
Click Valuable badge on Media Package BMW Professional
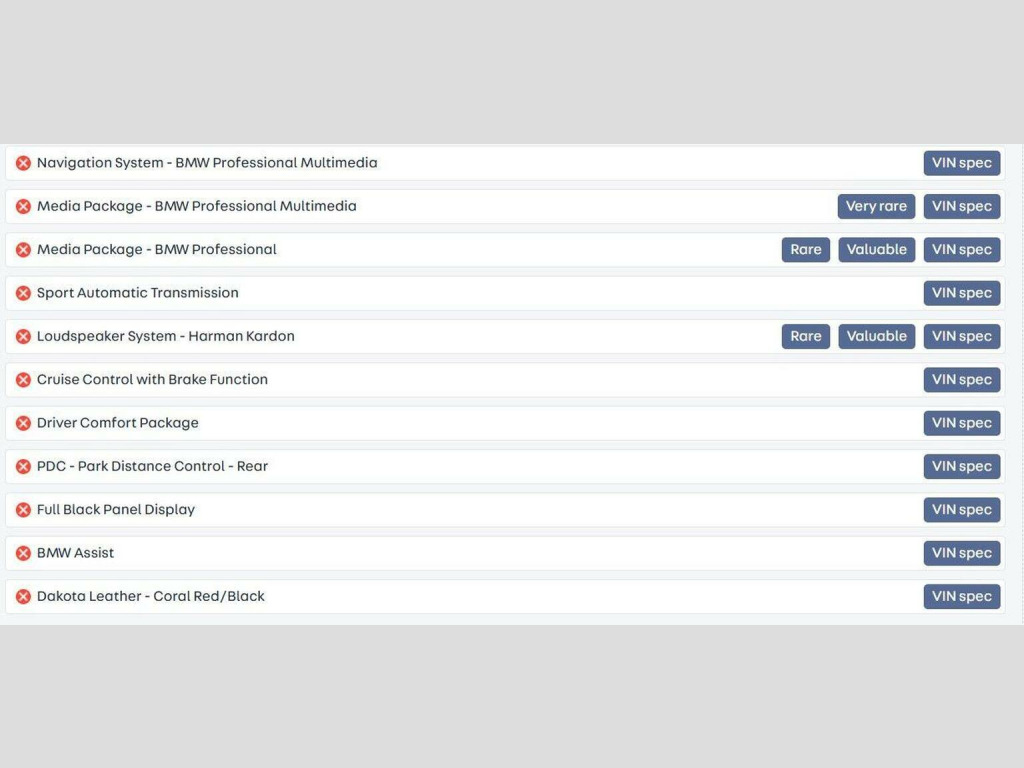[876, 250]
